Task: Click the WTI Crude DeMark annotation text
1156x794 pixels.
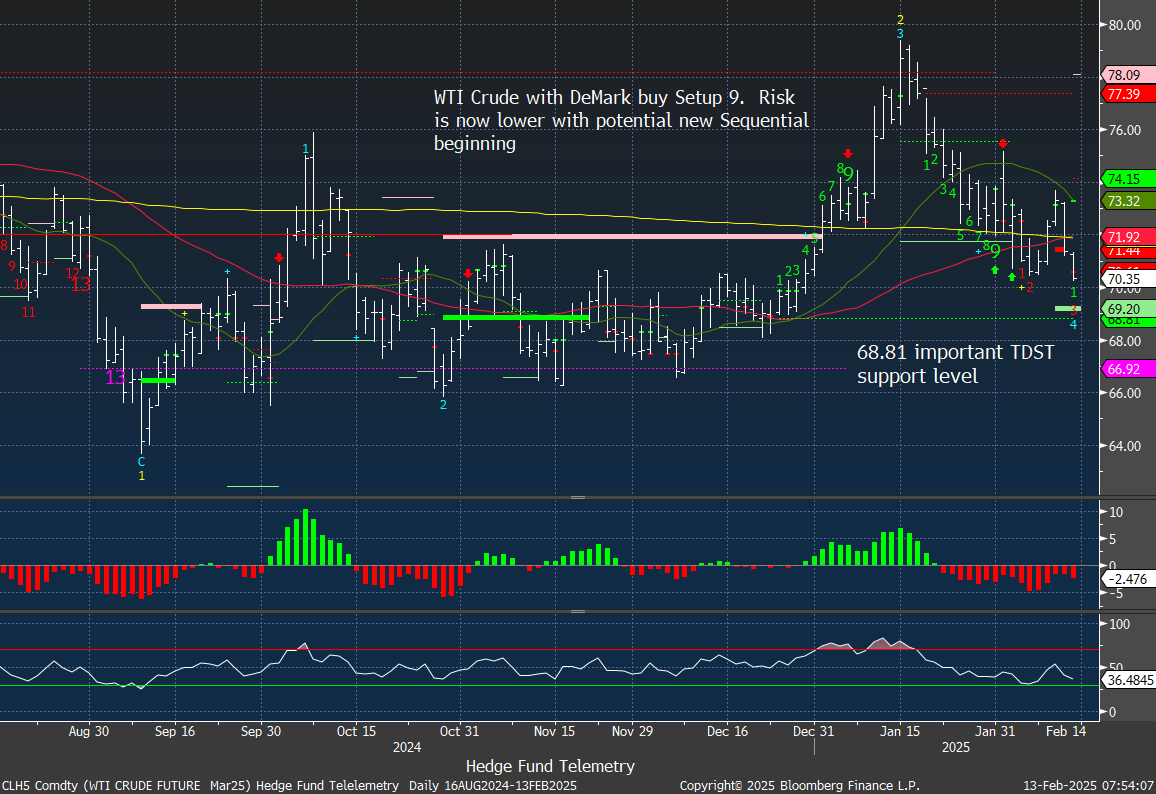Action: [x=620, y=120]
